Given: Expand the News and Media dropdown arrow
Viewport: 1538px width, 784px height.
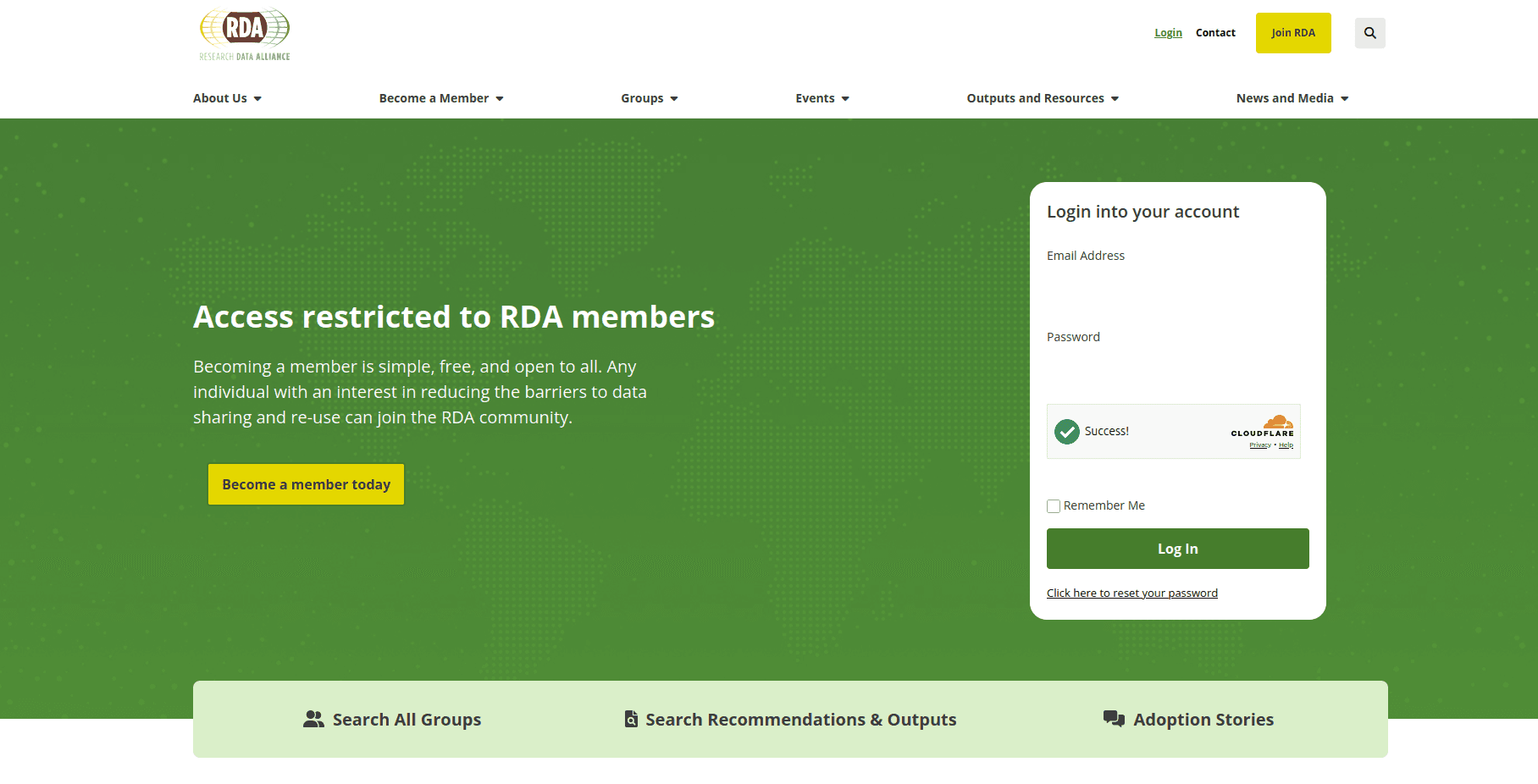Looking at the screenshot, I should pyautogui.click(x=1344, y=99).
